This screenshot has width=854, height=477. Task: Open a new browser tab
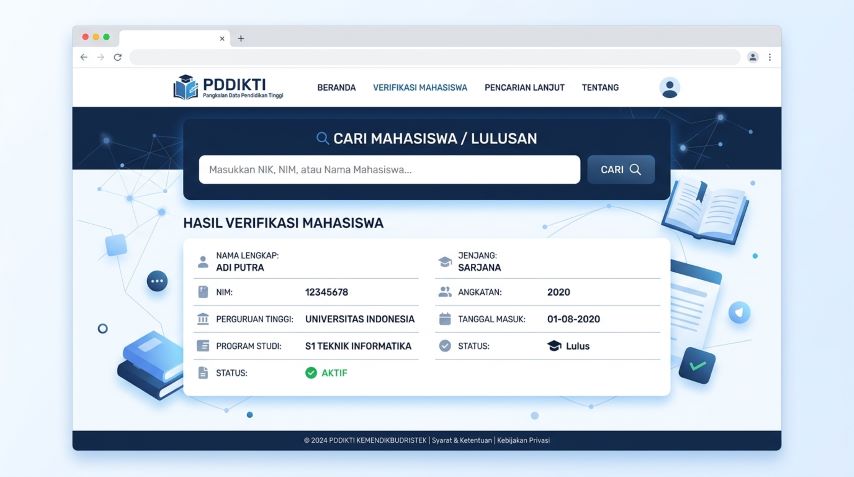point(241,39)
